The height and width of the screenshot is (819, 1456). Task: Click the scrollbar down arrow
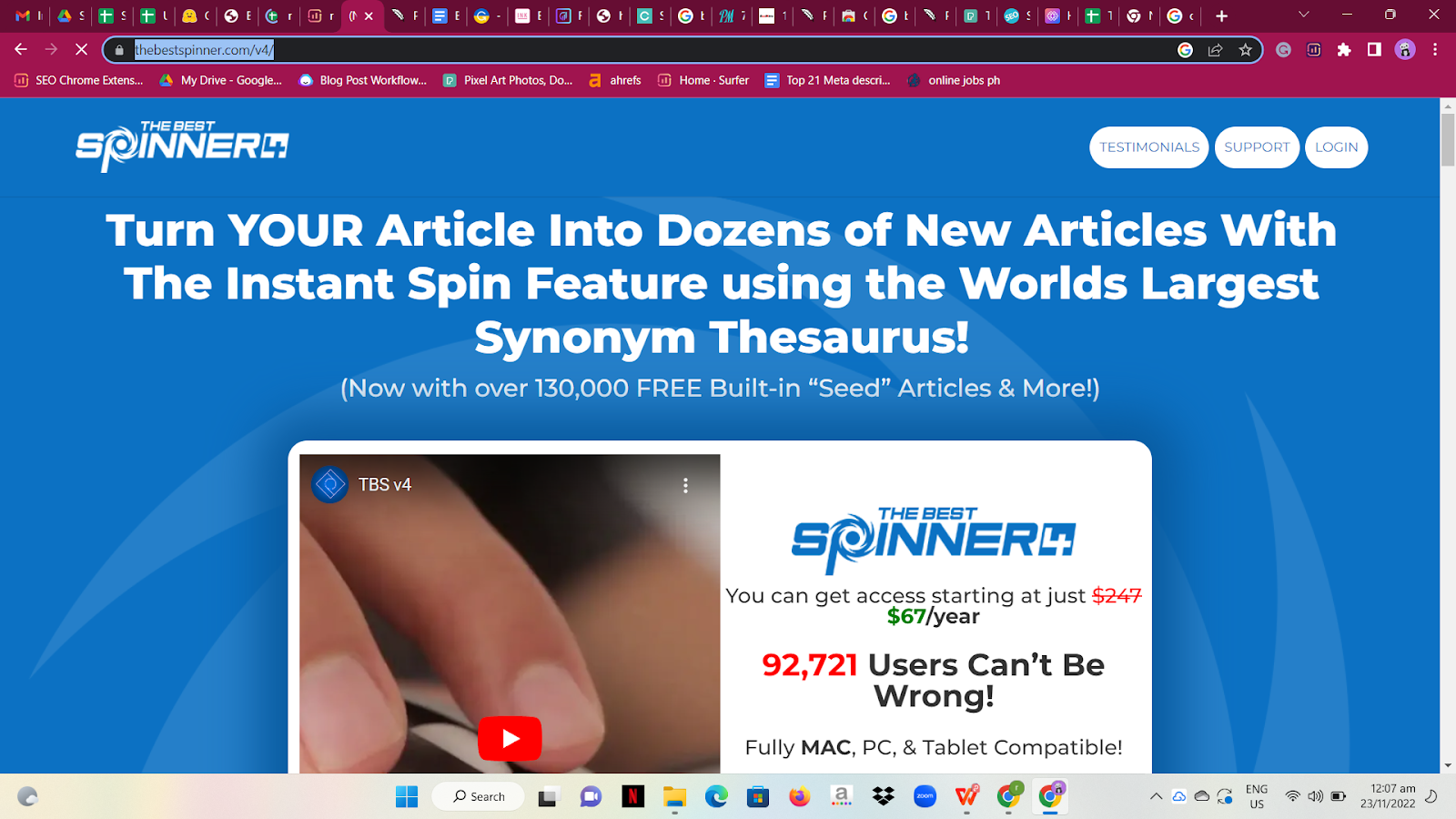point(1448,765)
